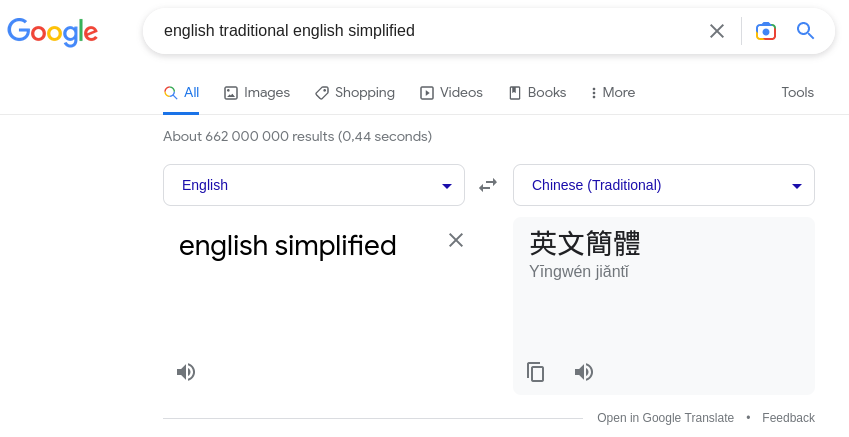Clear the 'english simplified' source text
Image resolution: width=849 pixels, height=437 pixels.
click(x=456, y=240)
